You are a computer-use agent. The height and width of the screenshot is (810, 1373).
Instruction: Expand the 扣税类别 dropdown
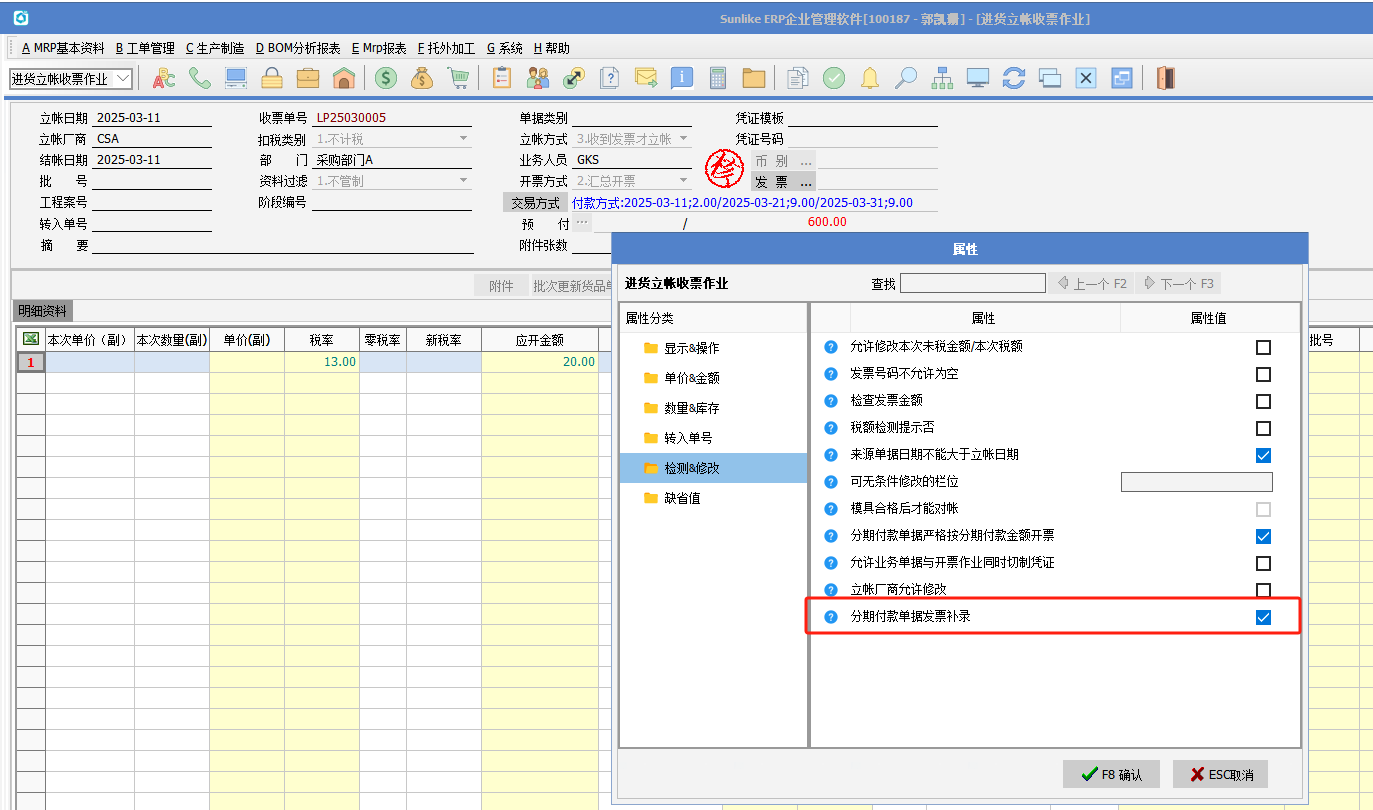463,139
